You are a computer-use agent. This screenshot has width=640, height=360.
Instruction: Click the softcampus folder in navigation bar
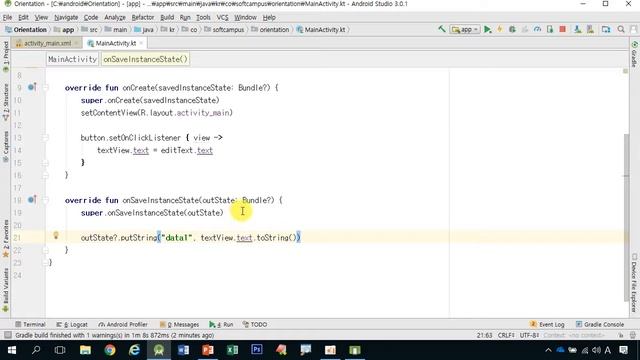224,29
